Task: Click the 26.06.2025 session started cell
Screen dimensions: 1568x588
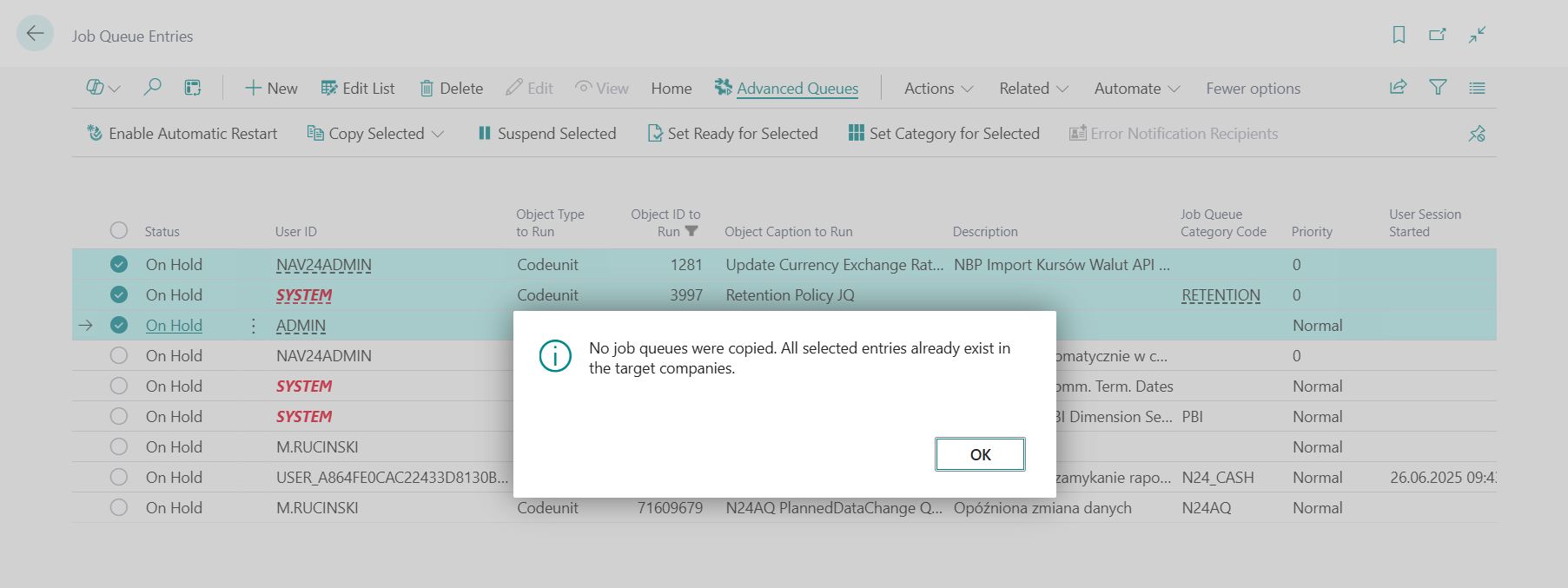Action: tap(1442, 477)
